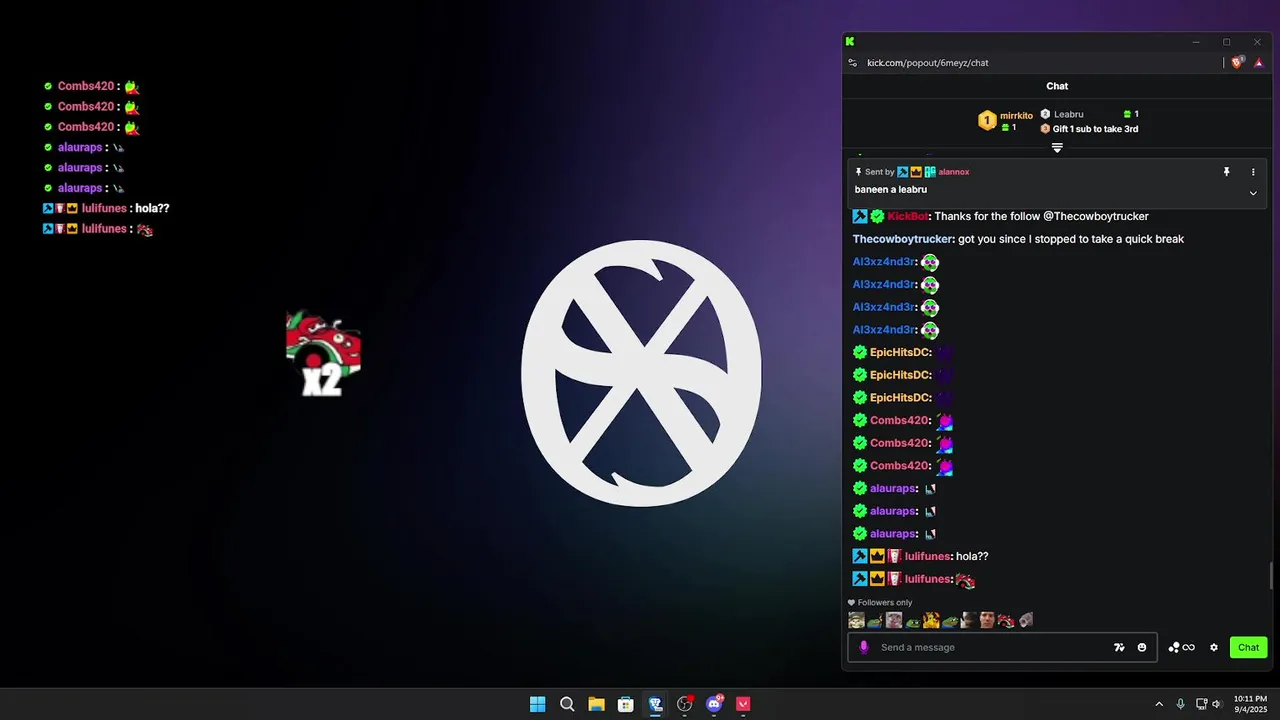Click first Combs420 name in left overlay
The width and height of the screenshot is (1280, 720).
(86, 86)
